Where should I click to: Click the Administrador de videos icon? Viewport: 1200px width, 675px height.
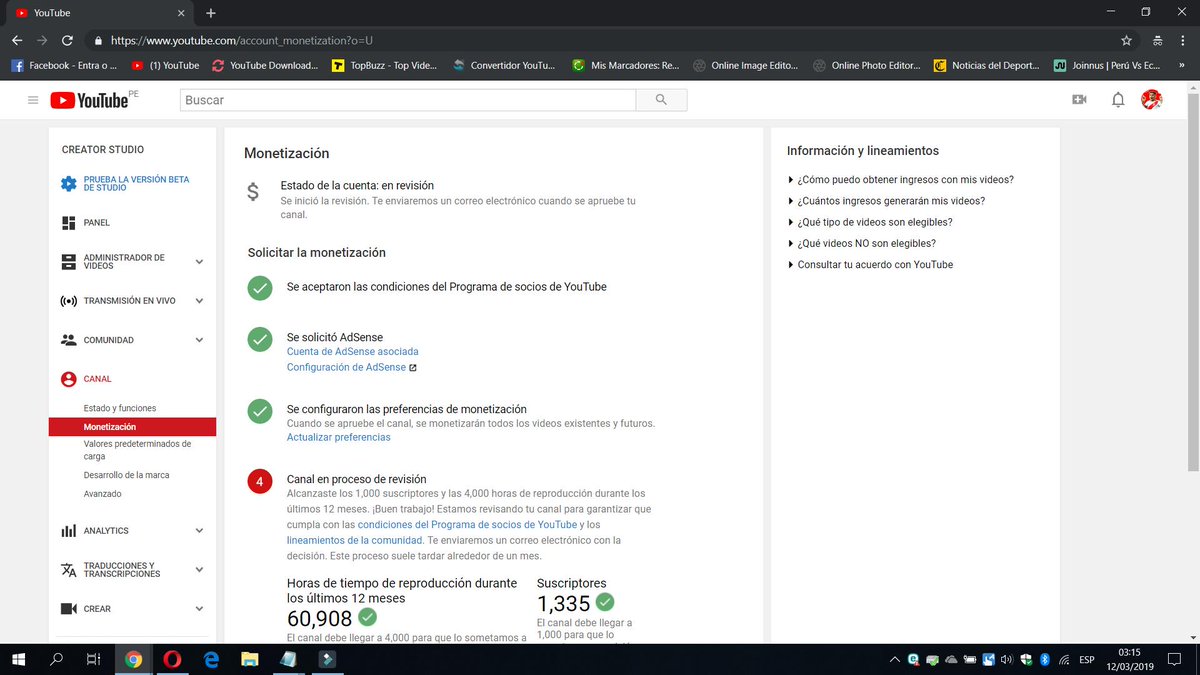(x=68, y=262)
